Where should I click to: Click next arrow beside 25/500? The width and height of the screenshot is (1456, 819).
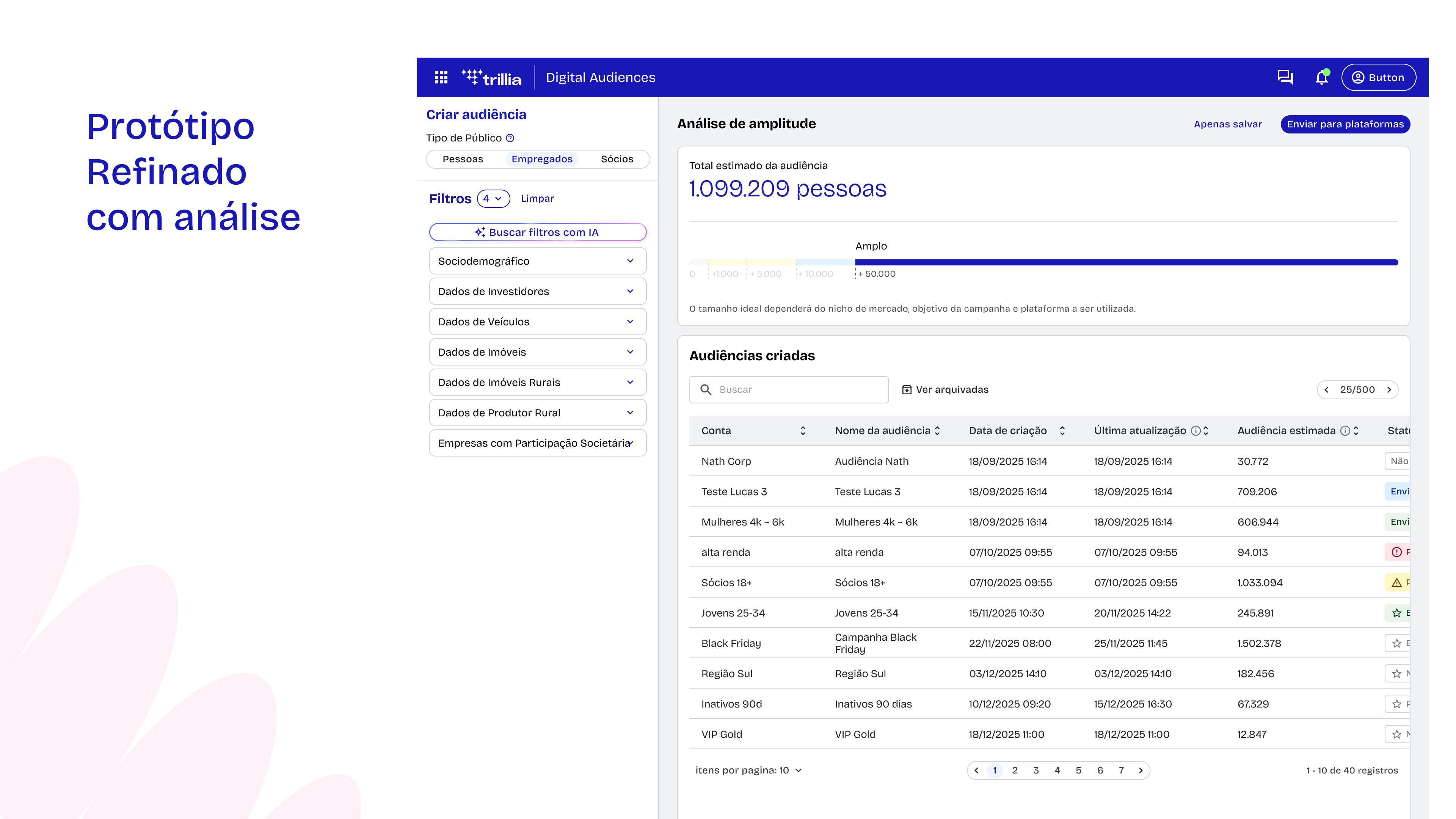pyautogui.click(x=1389, y=390)
